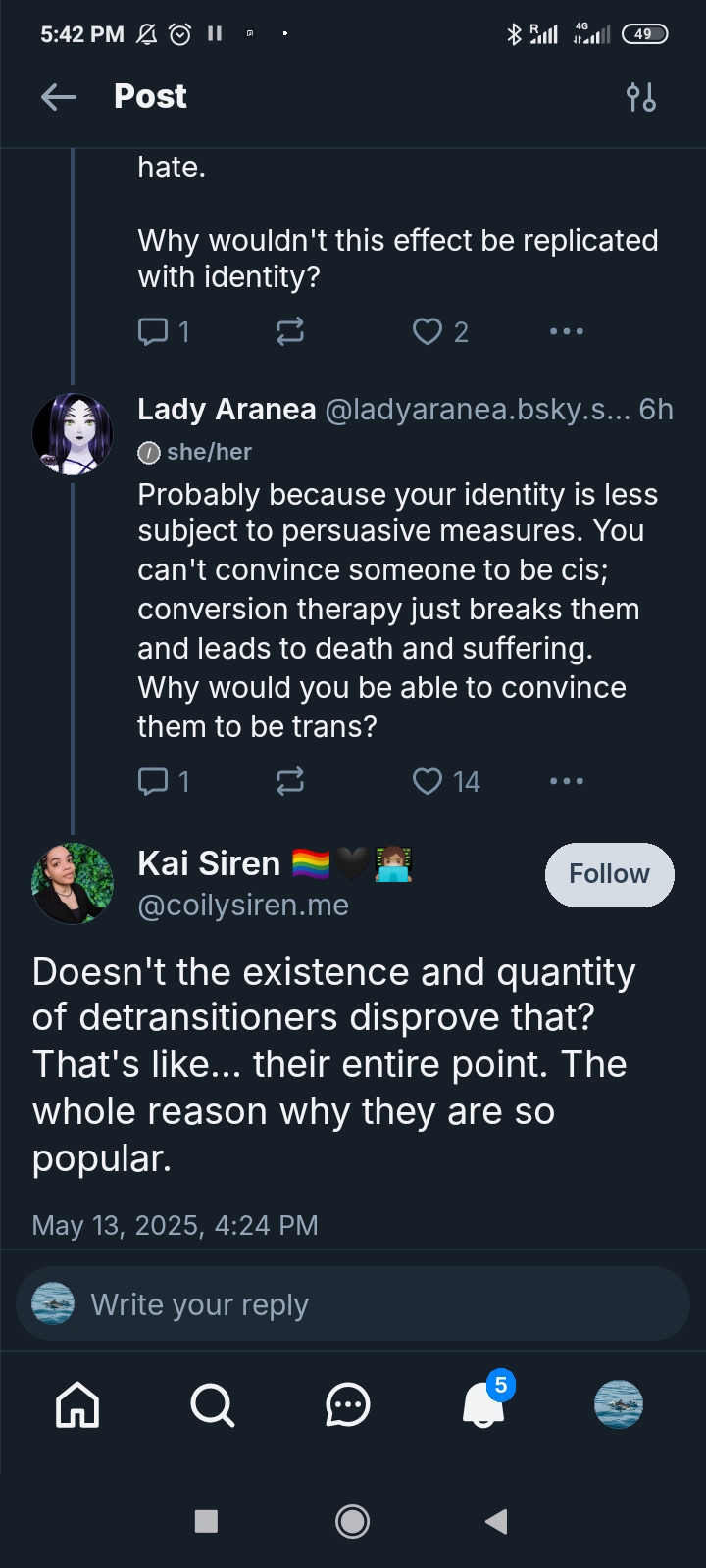Image resolution: width=706 pixels, height=1568 pixels.
Task: Open my profile from the bottom bar
Action: [619, 1405]
